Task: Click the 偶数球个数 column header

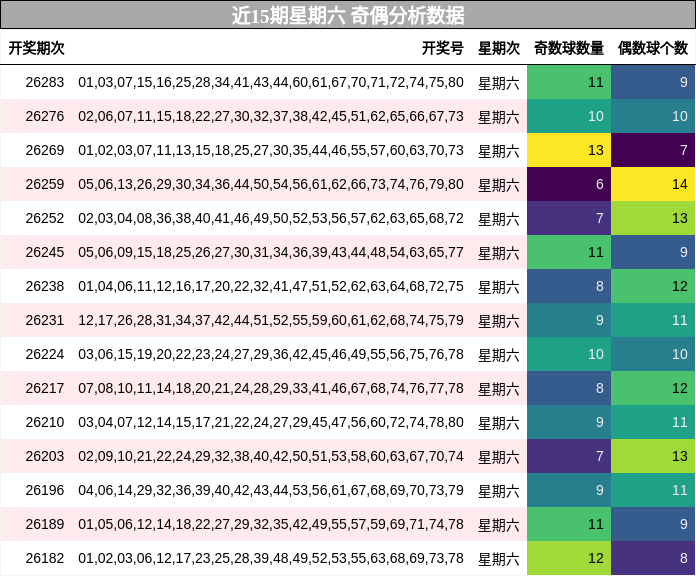Action: (x=653, y=48)
